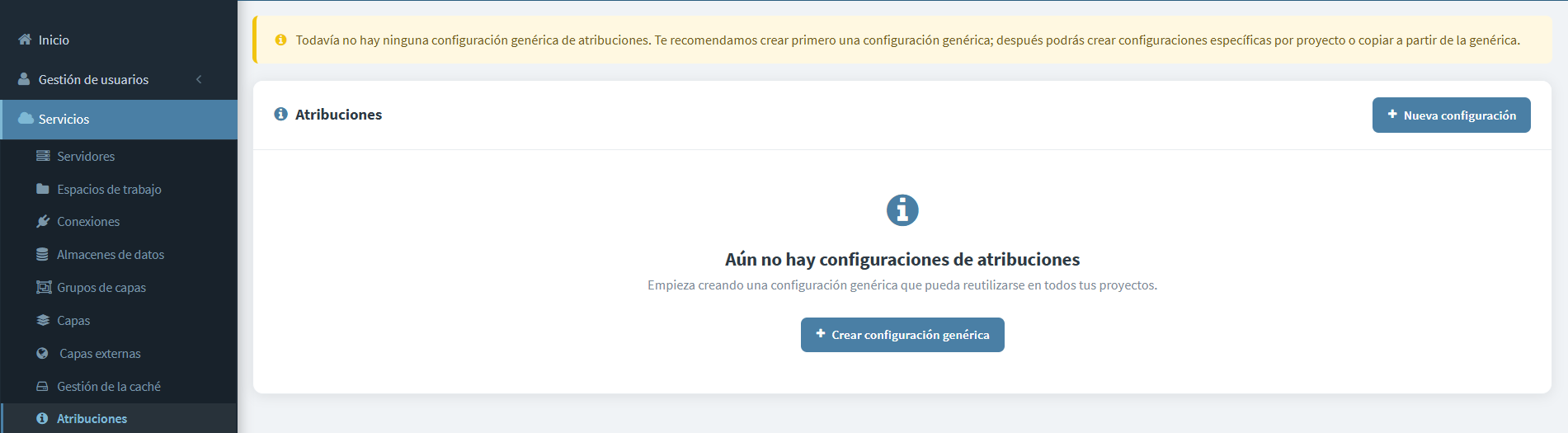Screen dimensions: 1568x433
Task: Click the Atribuciones panel heading
Action: click(338, 115)
